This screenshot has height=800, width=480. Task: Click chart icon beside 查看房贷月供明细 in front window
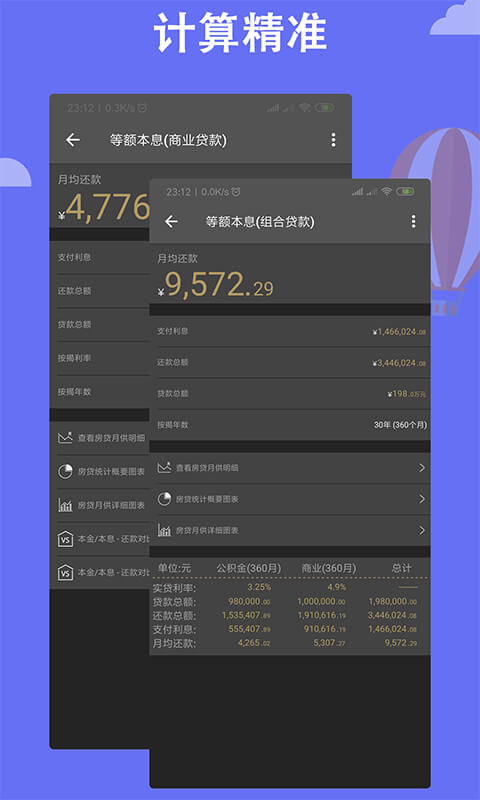(164, 467)
